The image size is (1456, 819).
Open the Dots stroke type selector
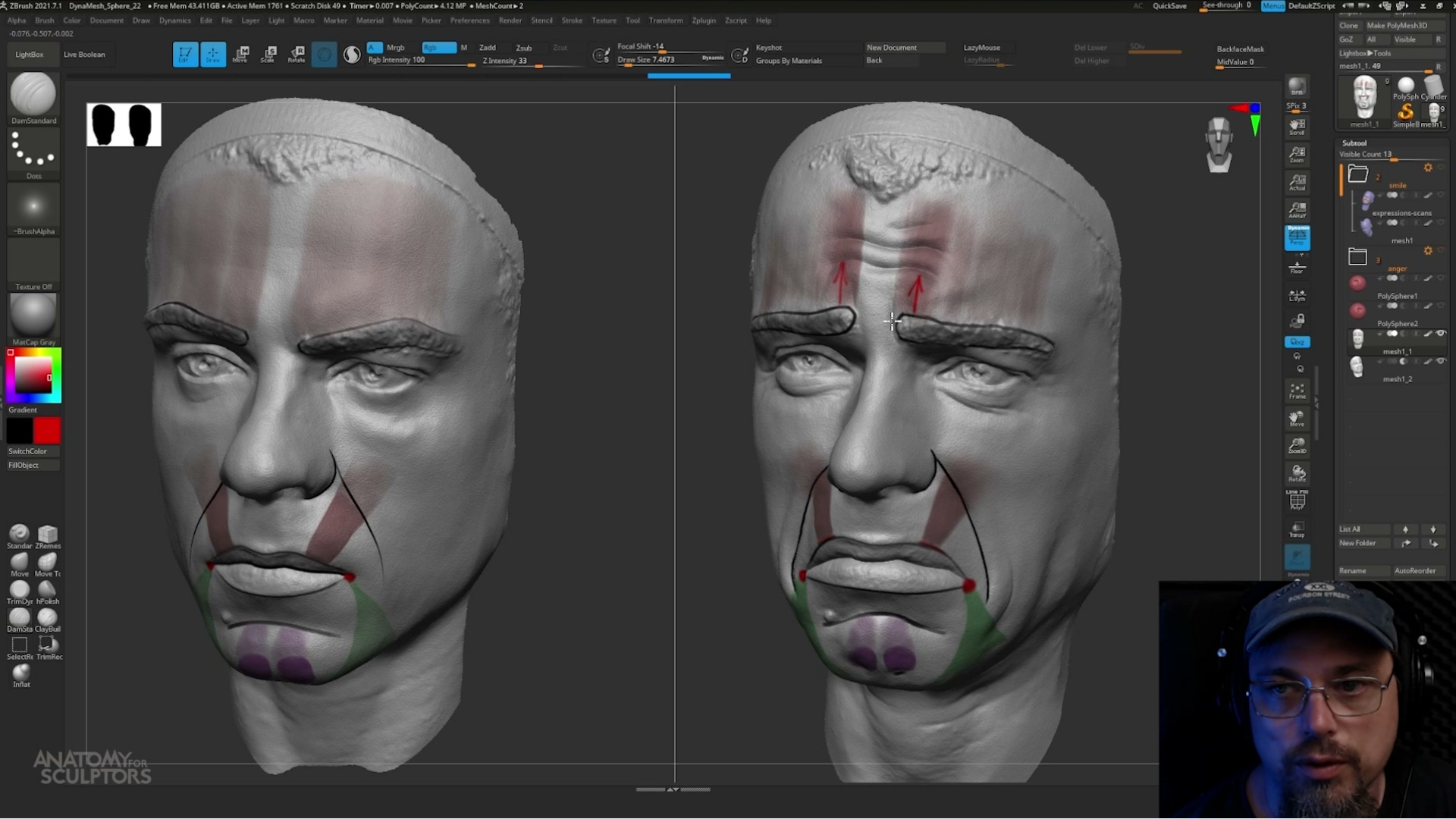click(x=33, y=154)
